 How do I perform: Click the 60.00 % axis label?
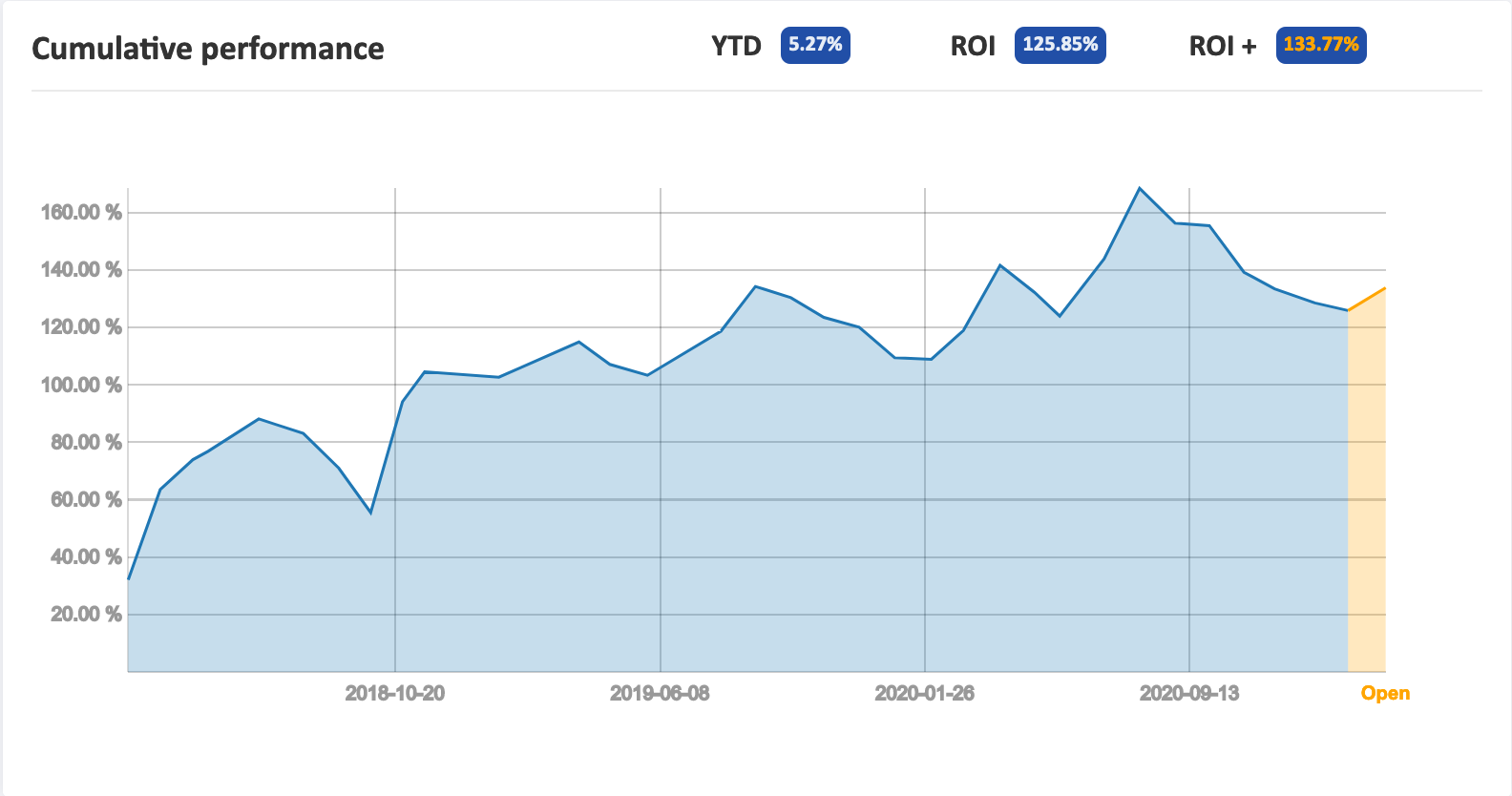point(86,499)
